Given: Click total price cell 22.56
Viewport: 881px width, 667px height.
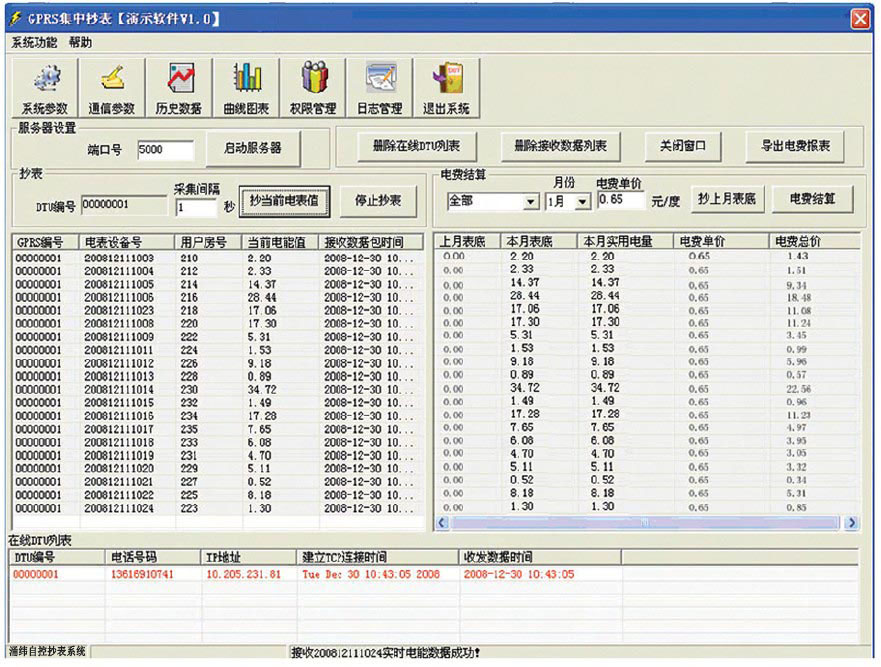Looking at the screenshot, I should (x=798, y=389).
